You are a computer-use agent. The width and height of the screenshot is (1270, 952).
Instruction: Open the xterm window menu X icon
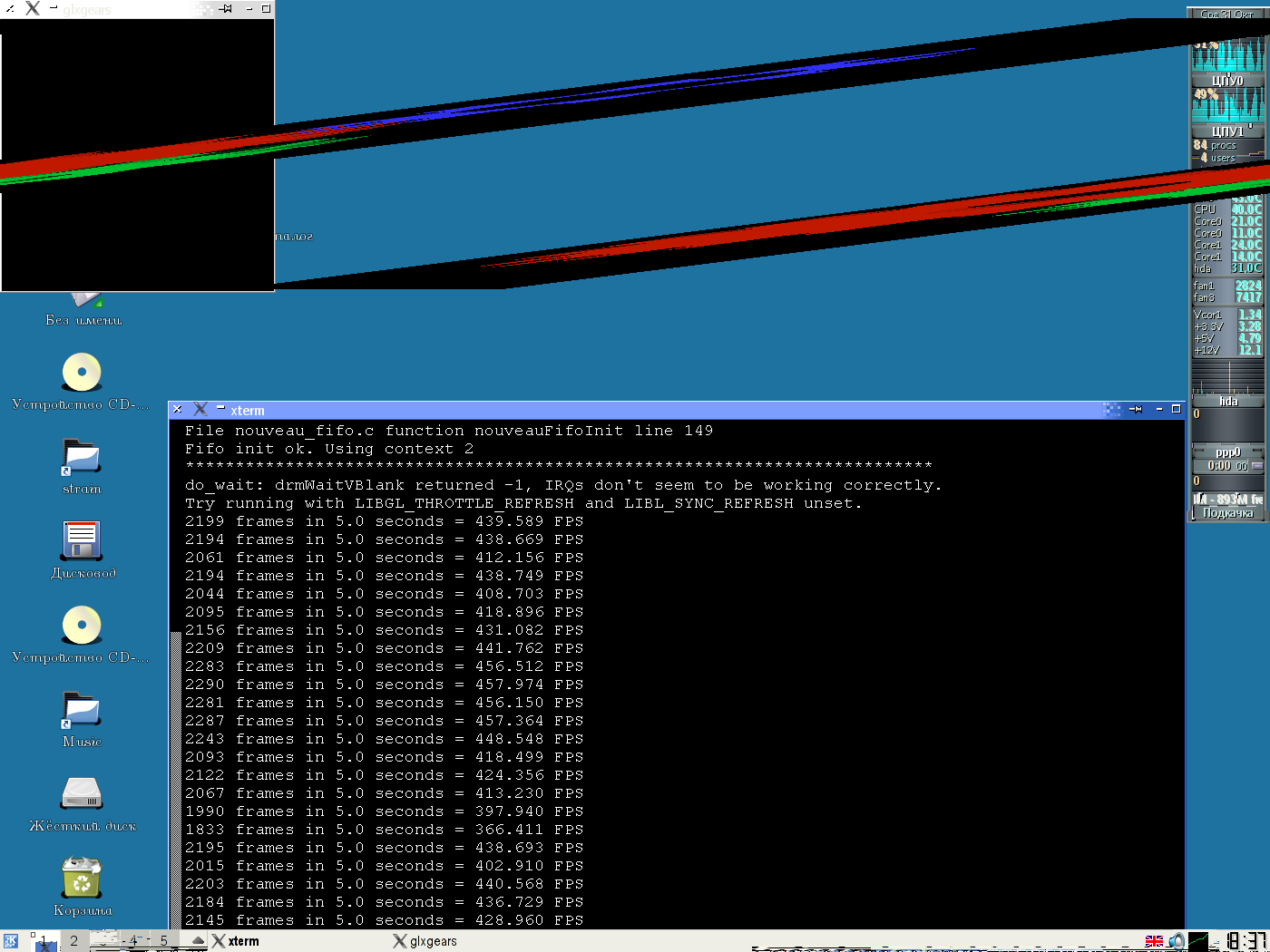[200, 410]
